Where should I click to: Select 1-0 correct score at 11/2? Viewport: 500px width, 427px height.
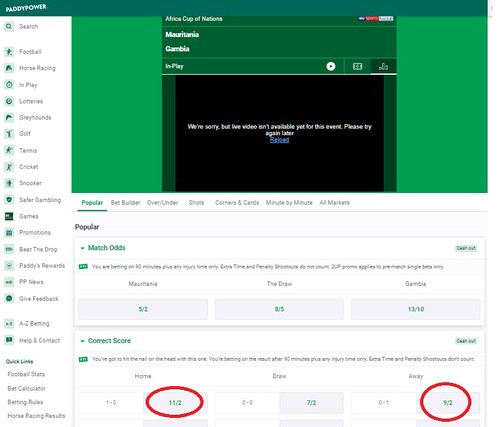175,403
